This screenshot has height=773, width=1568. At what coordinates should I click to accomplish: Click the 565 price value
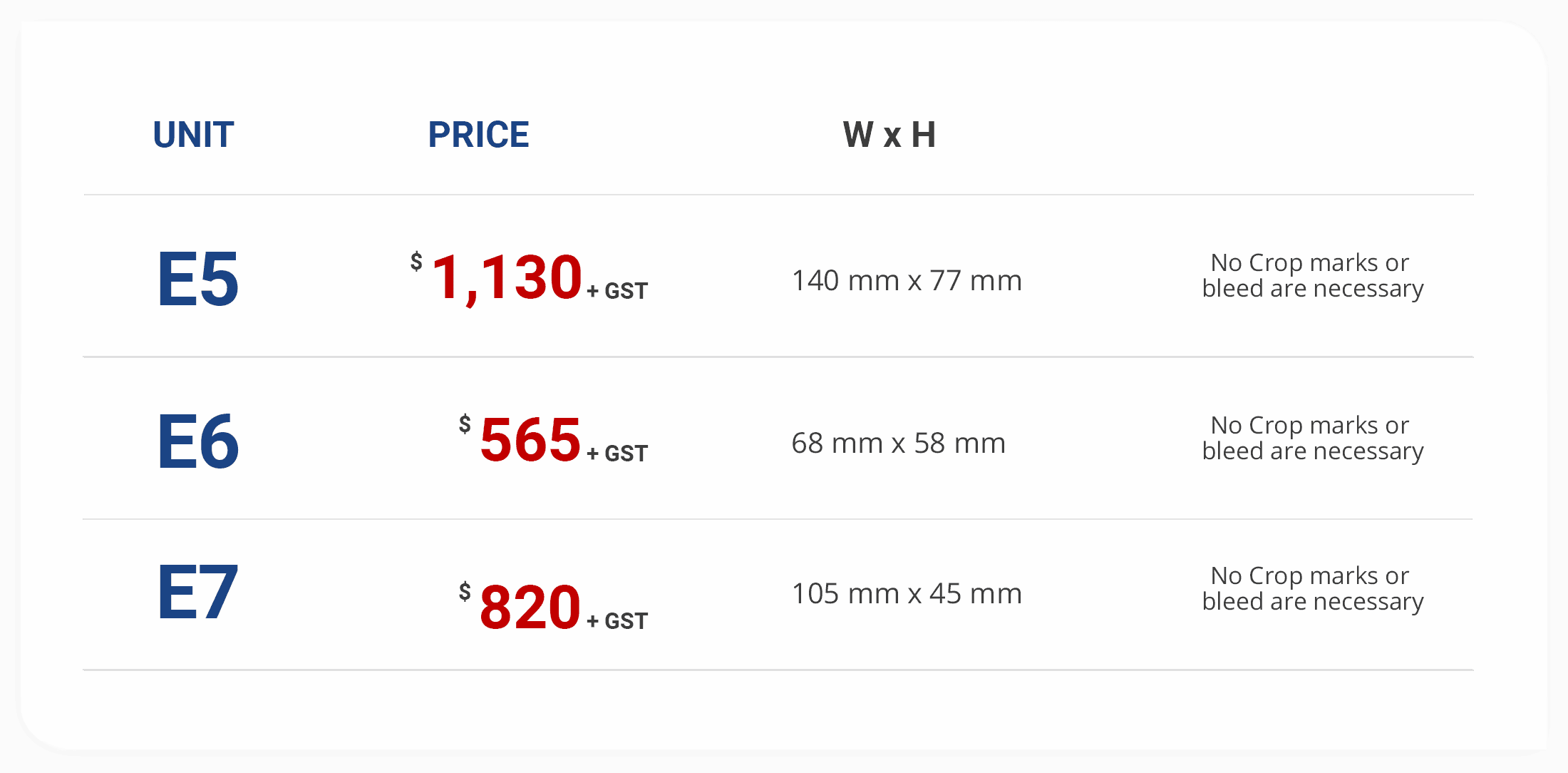pos(530,439)
